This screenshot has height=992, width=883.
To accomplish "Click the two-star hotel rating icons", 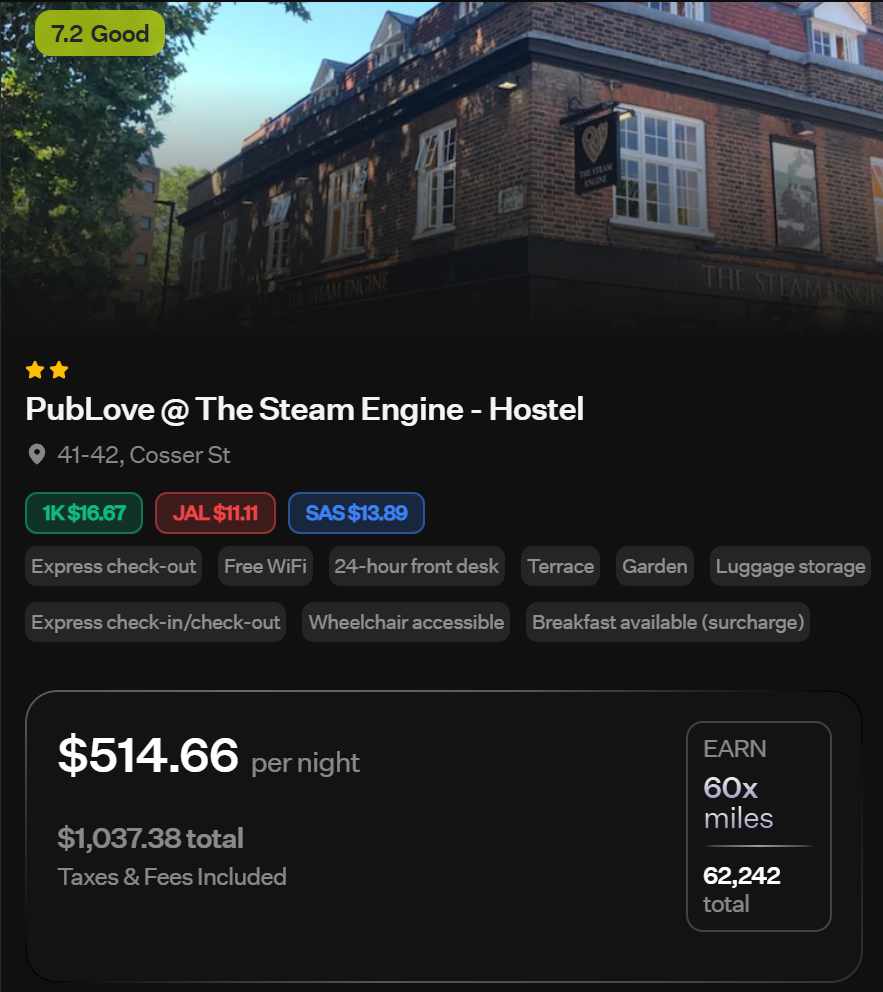I will click(47, 369).
